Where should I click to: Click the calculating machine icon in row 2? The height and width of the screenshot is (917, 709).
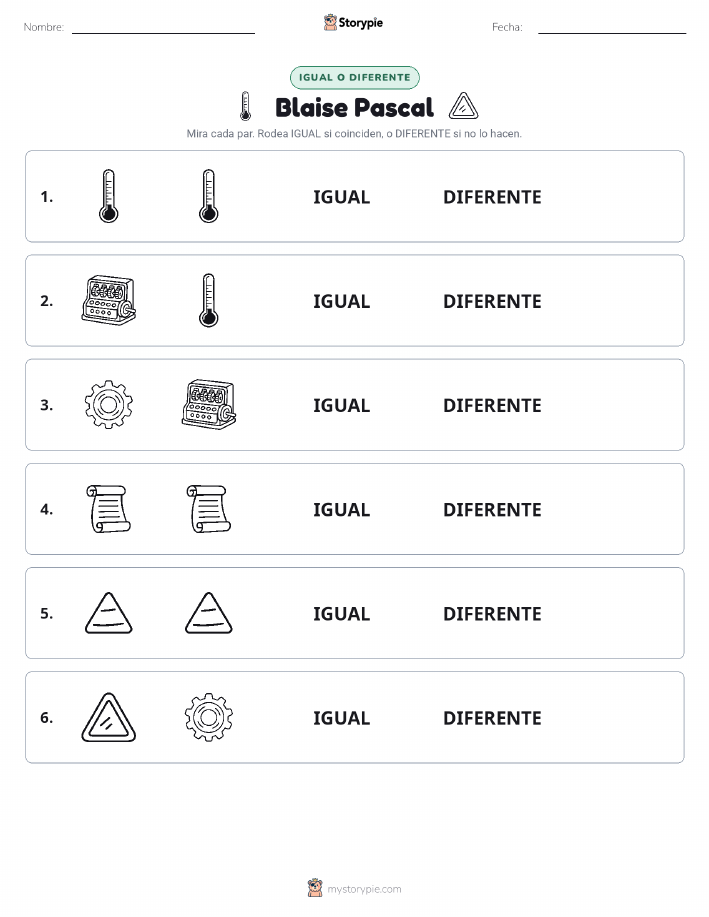click(x=109, y=301)
